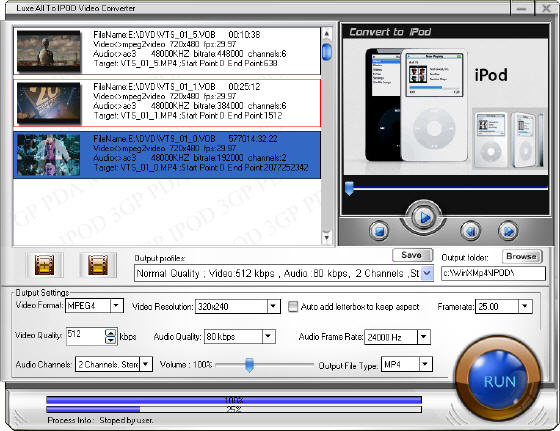The height and width of the screenshot is (431, 560).
Task: Click the iPod preview image
Action: pyautogui.click(x=445, y=106)
